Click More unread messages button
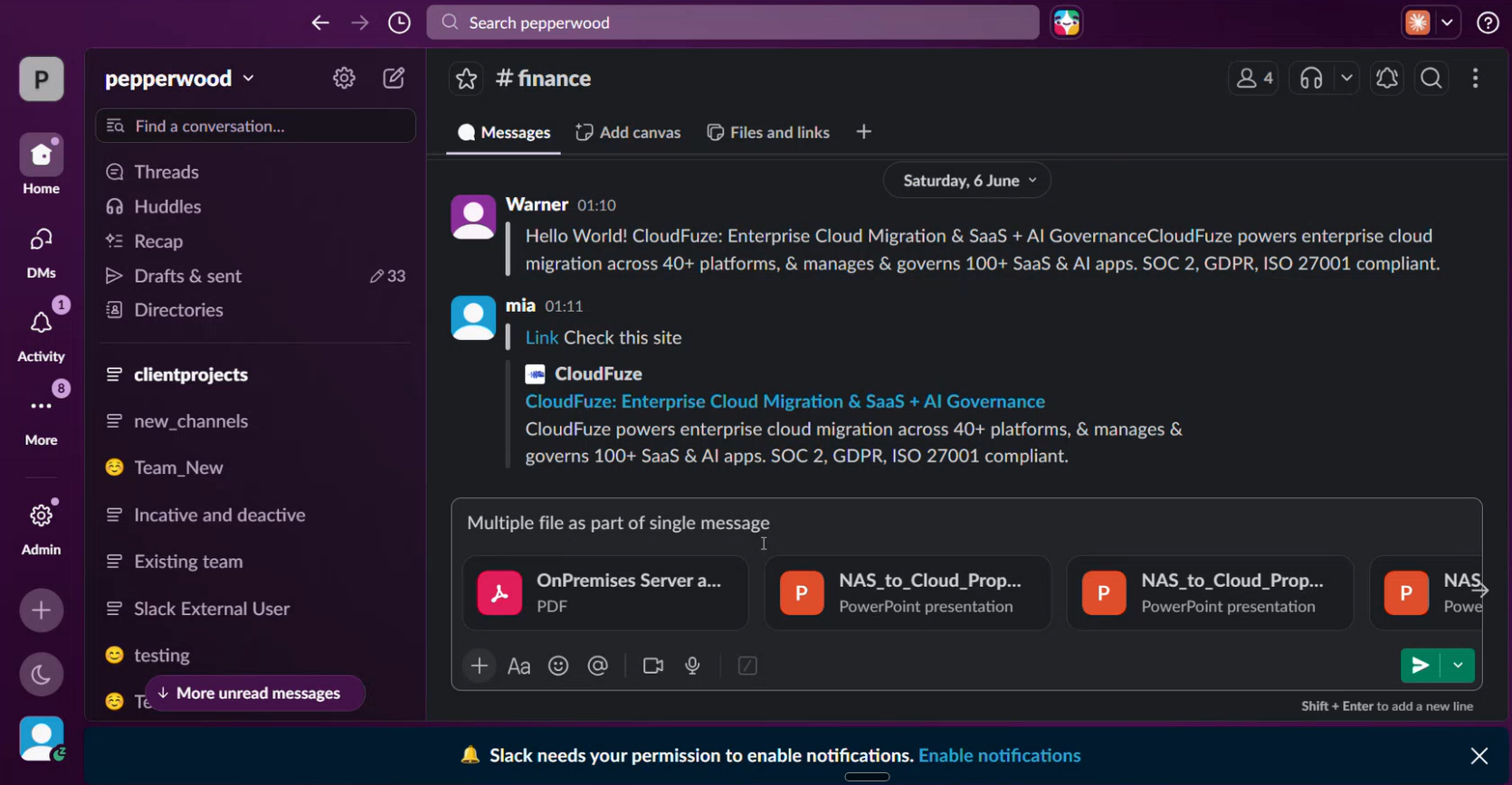This screenshot has height=785, width=1512. click(254, 694)
